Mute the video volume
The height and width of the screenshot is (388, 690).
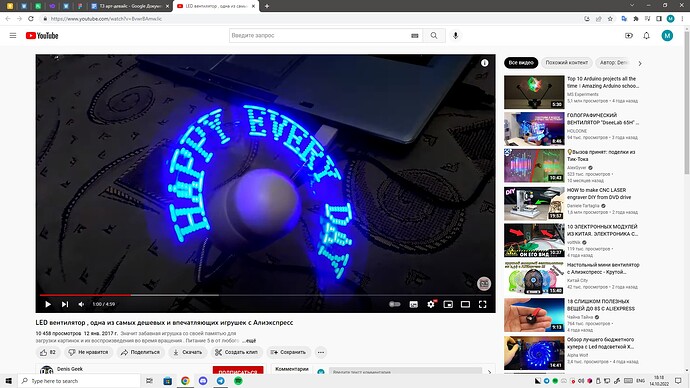[81, 304]
